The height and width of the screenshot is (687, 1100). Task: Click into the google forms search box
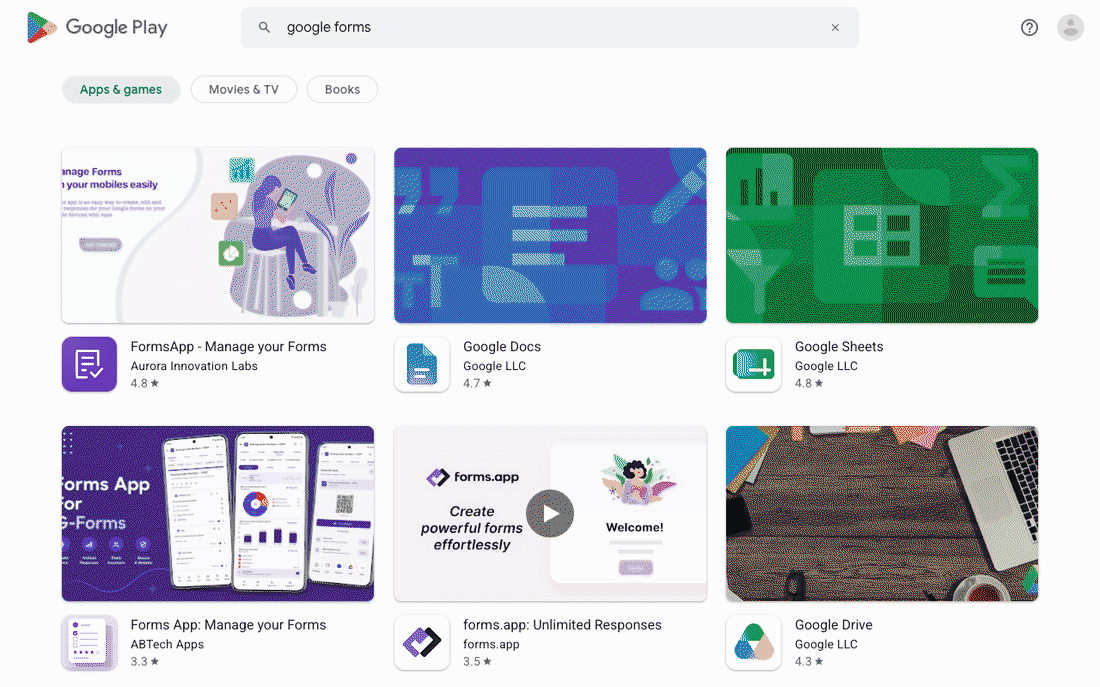(549, 27)
